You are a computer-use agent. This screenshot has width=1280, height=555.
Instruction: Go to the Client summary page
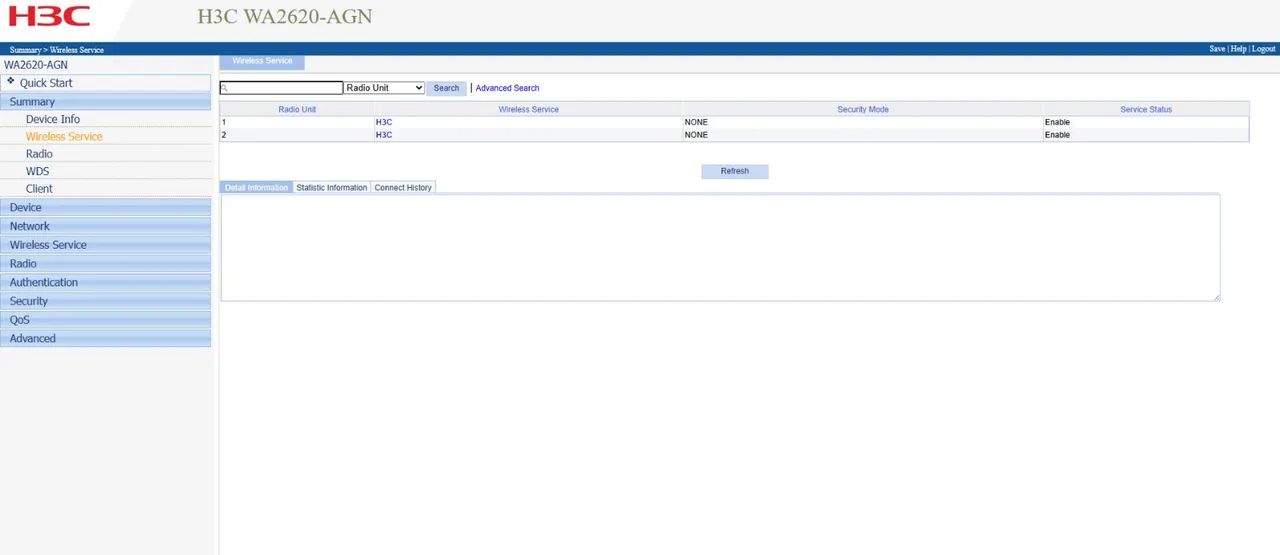(39, 188)
